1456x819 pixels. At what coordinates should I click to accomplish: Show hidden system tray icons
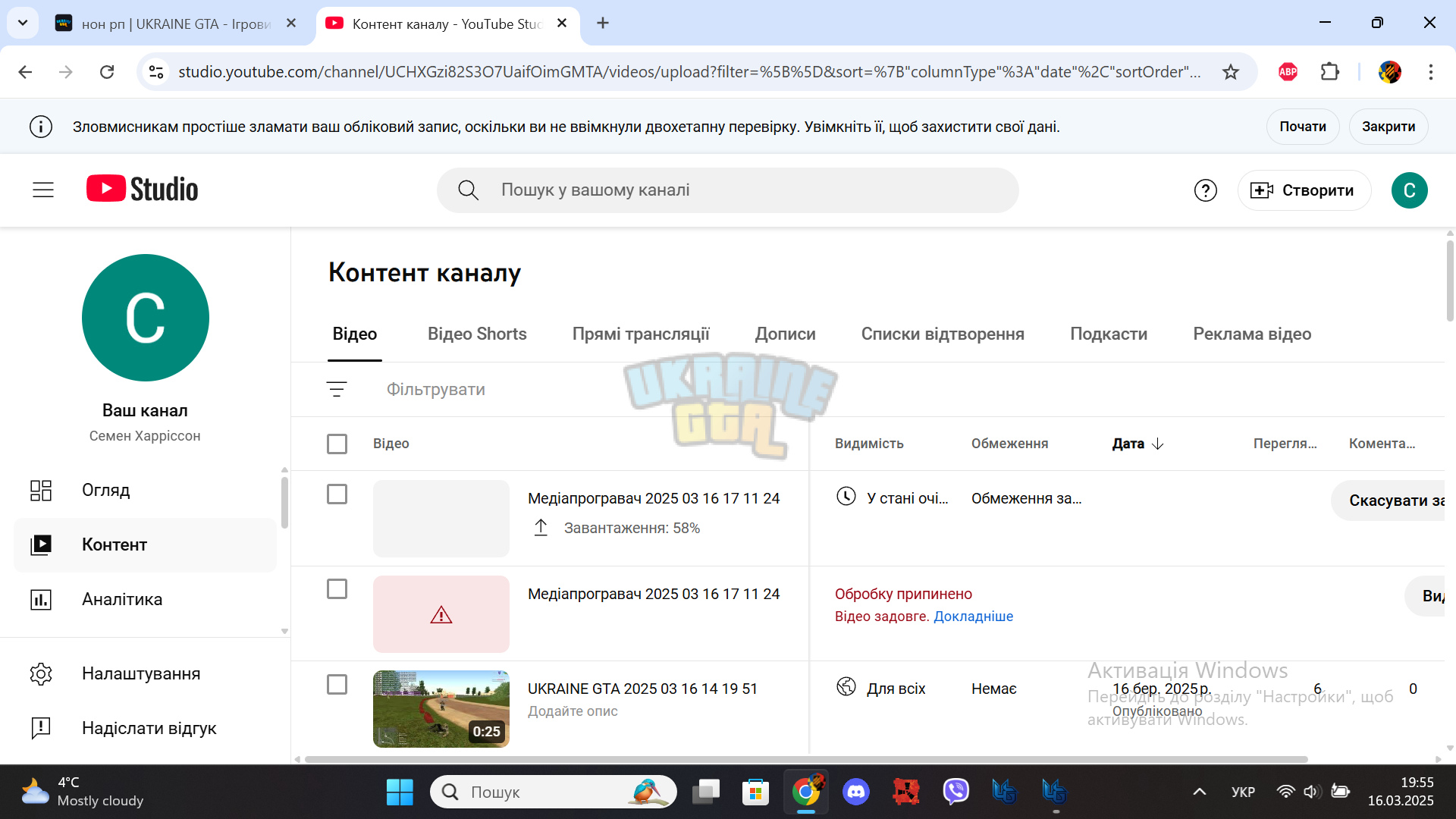click(x=1199, y=792)
